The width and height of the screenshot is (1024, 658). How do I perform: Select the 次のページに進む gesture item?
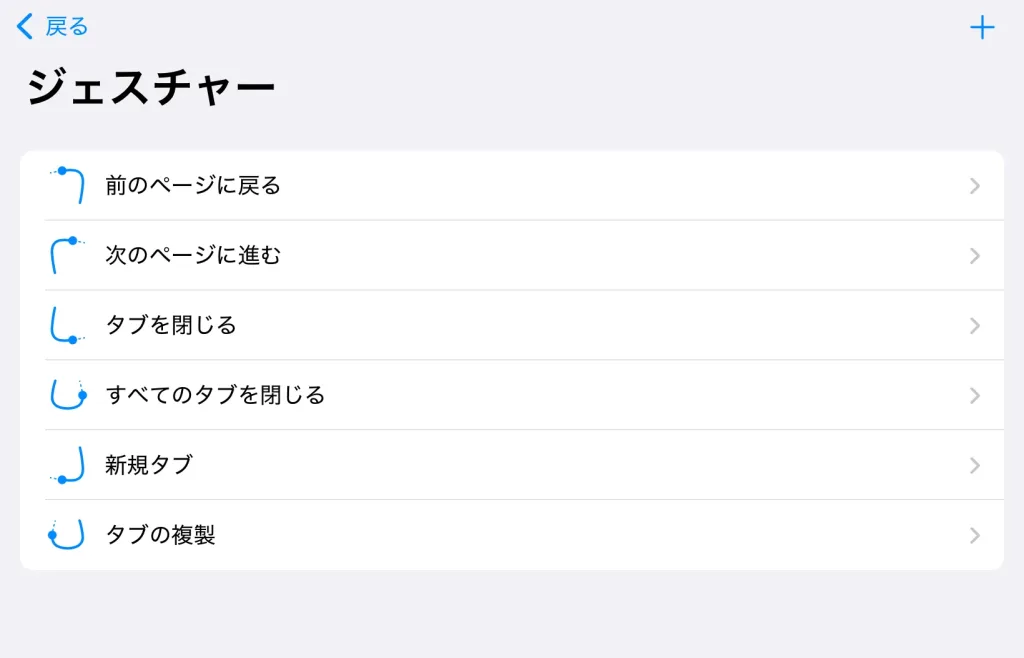193,256
